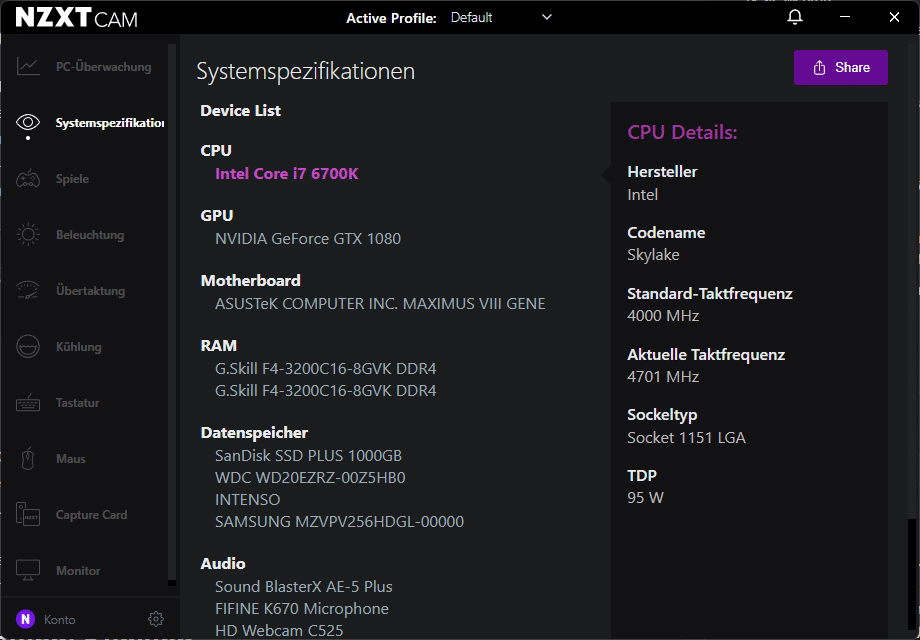Open the notifications bell

(x=795, y=17)
